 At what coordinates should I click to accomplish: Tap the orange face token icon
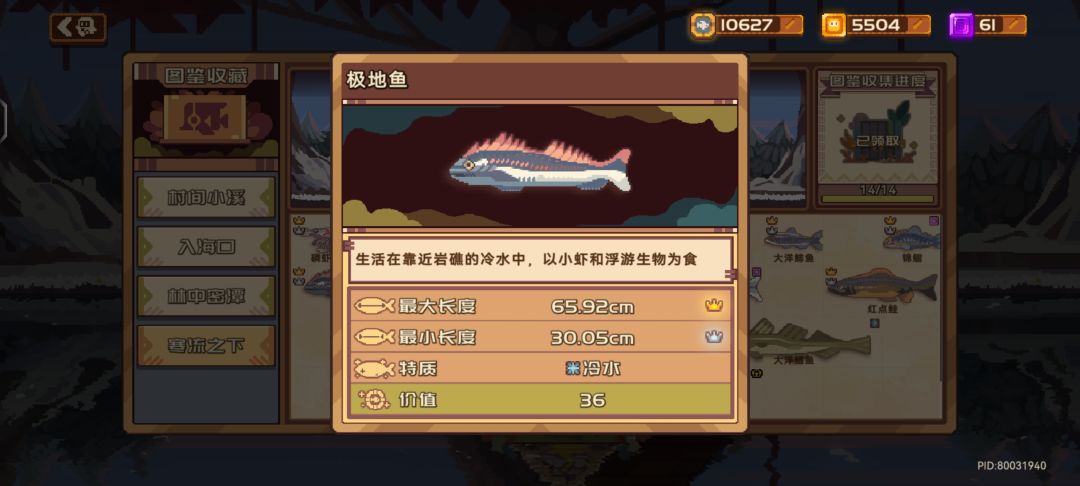[833, 25]
